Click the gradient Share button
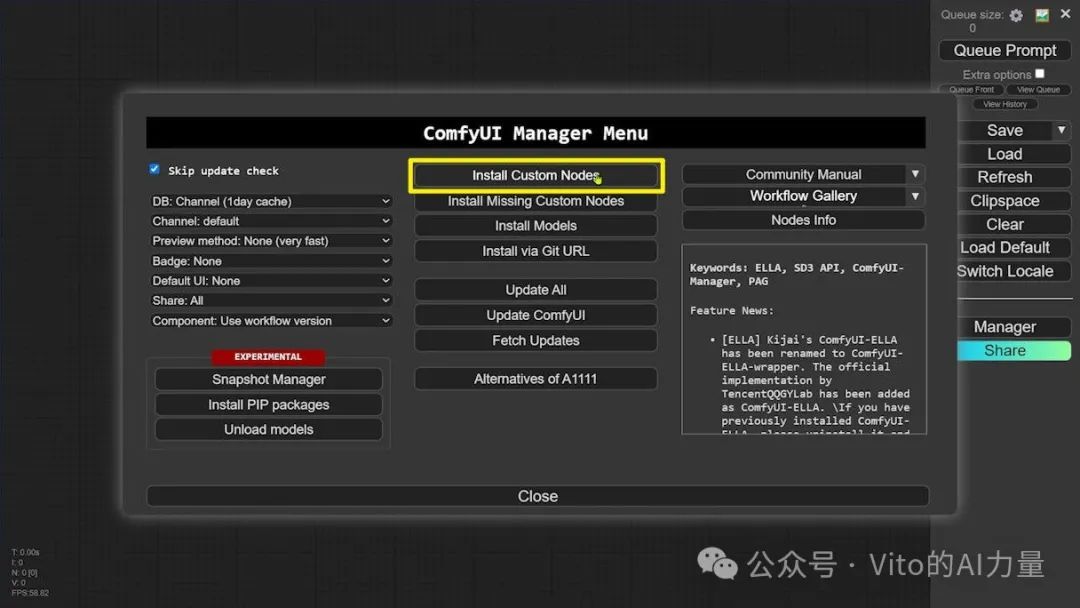This screenshot has width=1080, height=608. click(1013, 350)
